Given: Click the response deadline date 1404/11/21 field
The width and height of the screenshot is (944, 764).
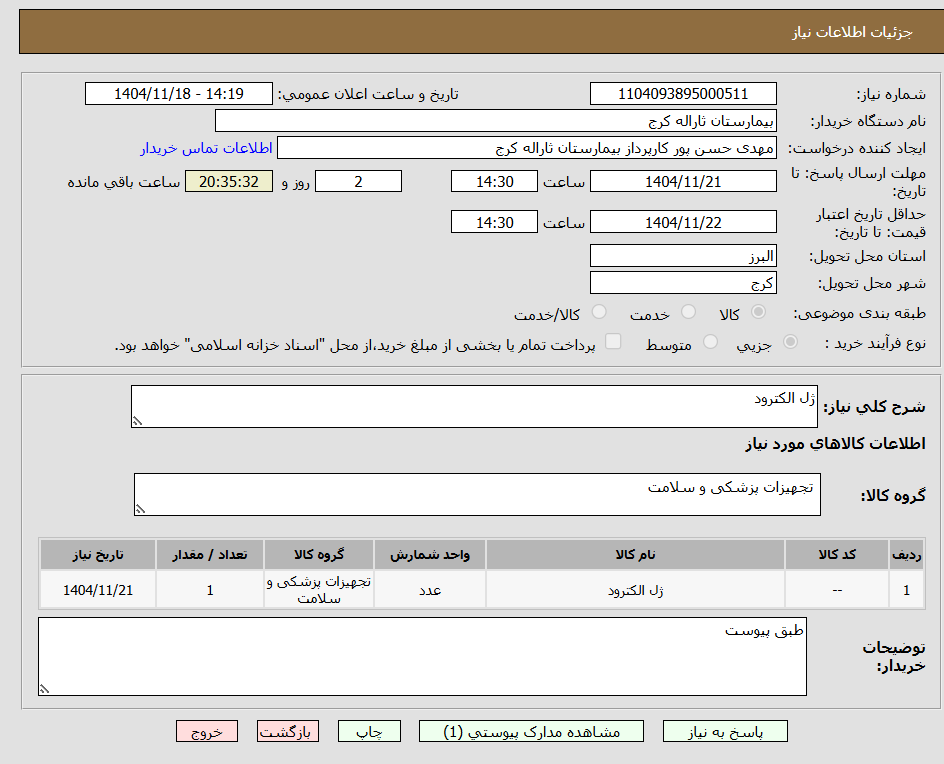Looking at the screenshot, I should coord(683,181).
